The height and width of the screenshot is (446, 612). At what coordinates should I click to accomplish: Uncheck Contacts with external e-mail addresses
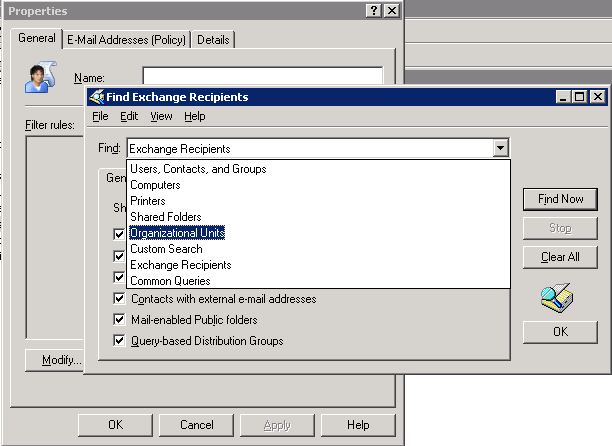click(119, 299)
